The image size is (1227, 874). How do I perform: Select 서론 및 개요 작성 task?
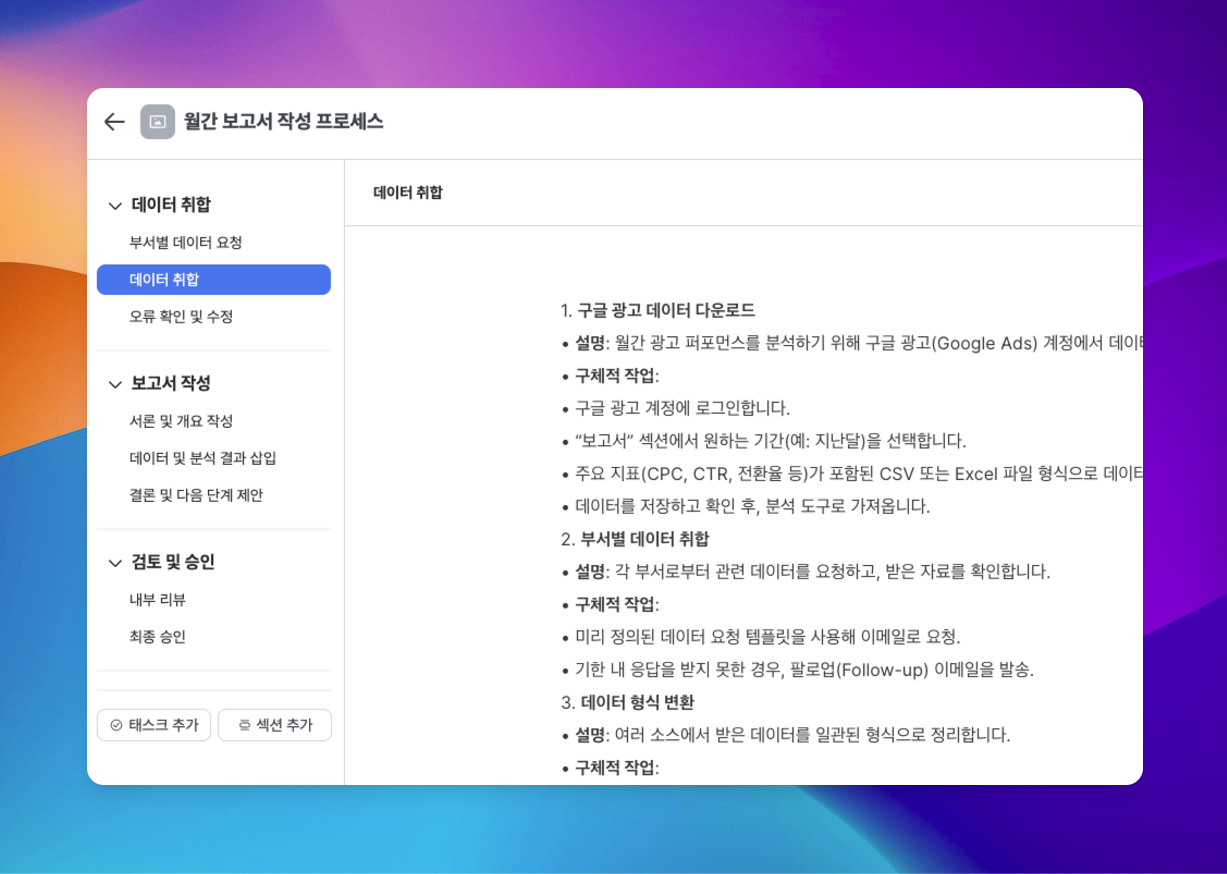pos(181,422)
